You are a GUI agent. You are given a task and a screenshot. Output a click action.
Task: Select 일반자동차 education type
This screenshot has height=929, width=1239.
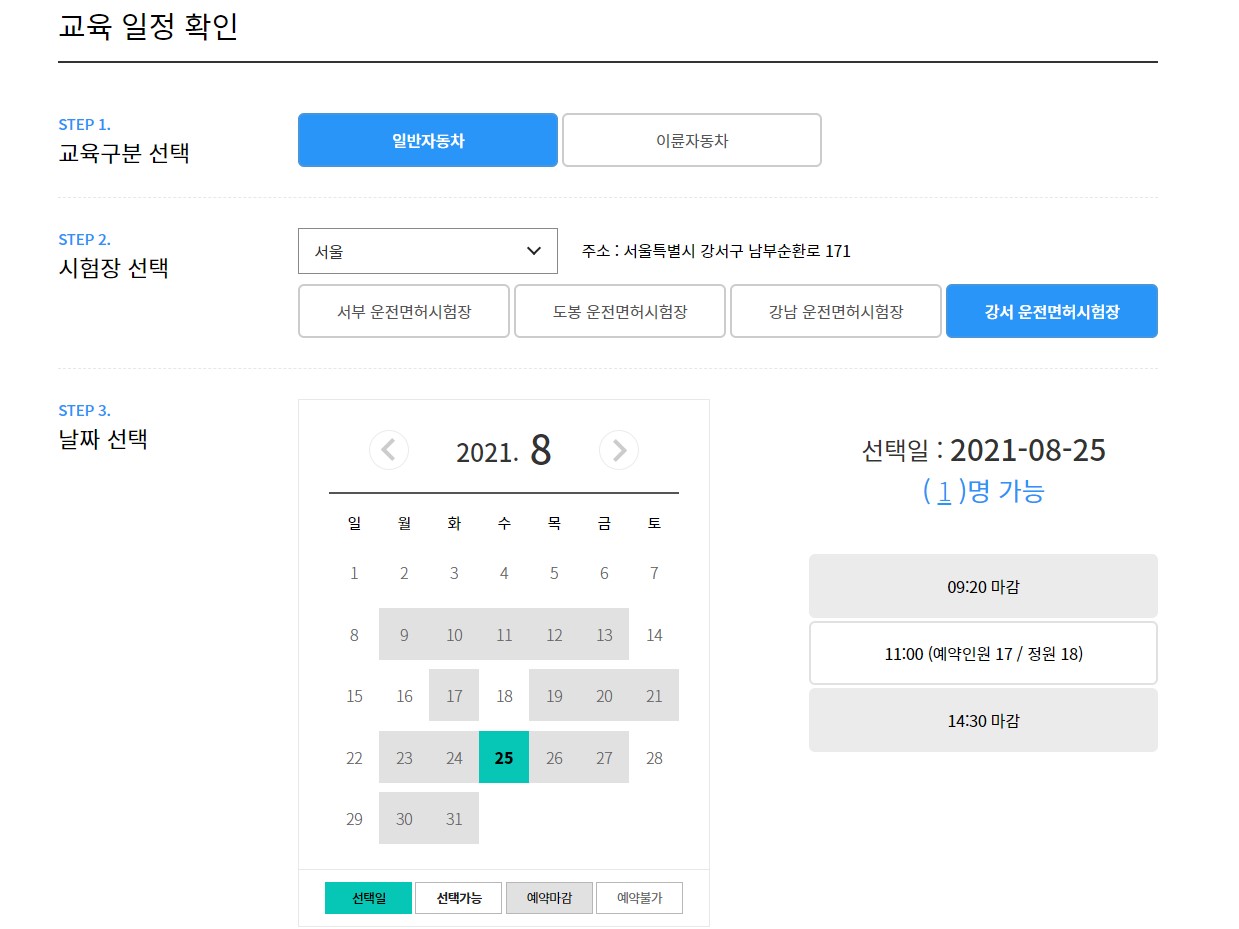(428, 140)
